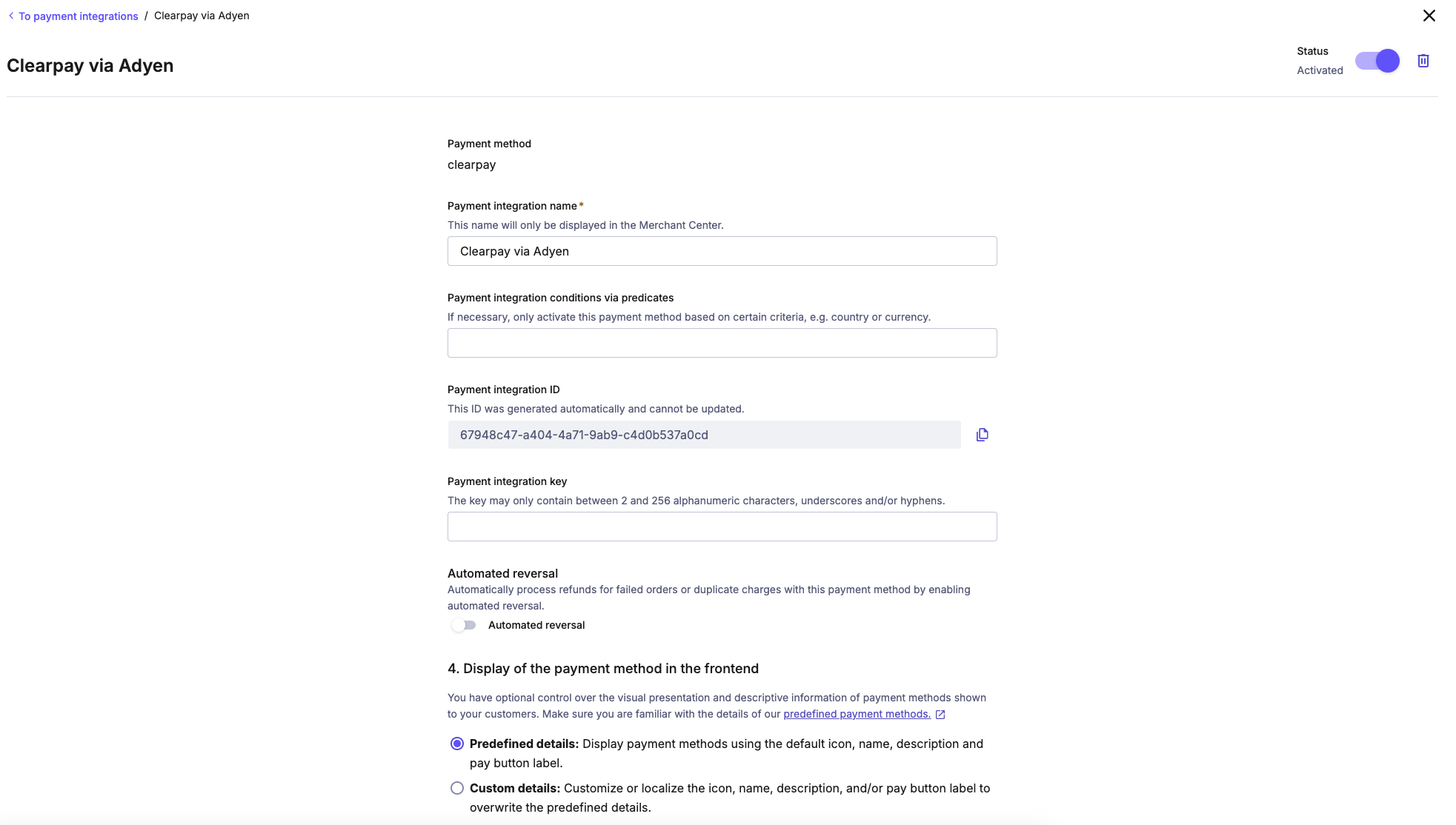This screenshot has width=1456, height=825.
Task: Click the read-only payment integration ID field
Action: (704, 435)
